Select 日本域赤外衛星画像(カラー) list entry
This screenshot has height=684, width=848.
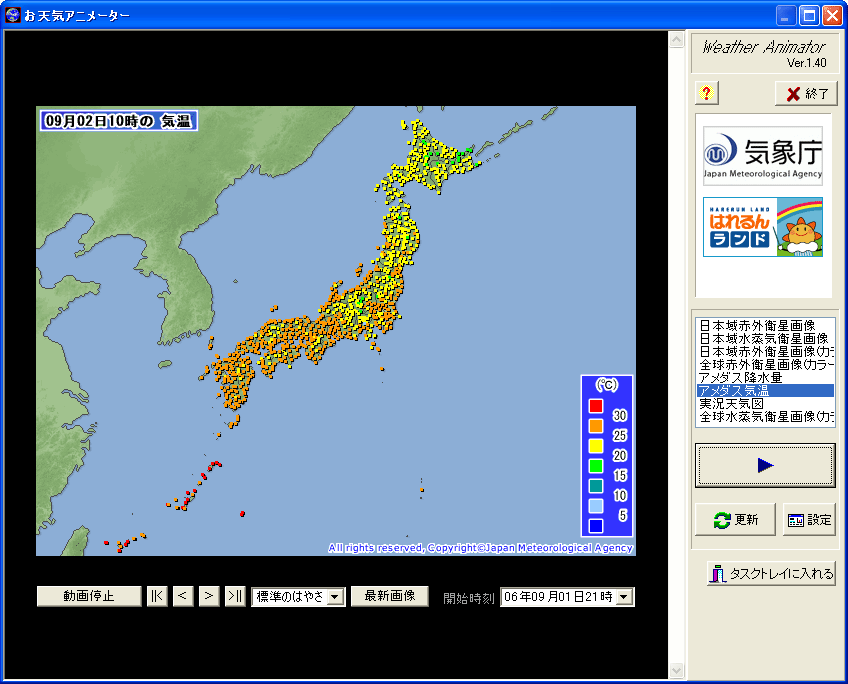click(766, 351)
